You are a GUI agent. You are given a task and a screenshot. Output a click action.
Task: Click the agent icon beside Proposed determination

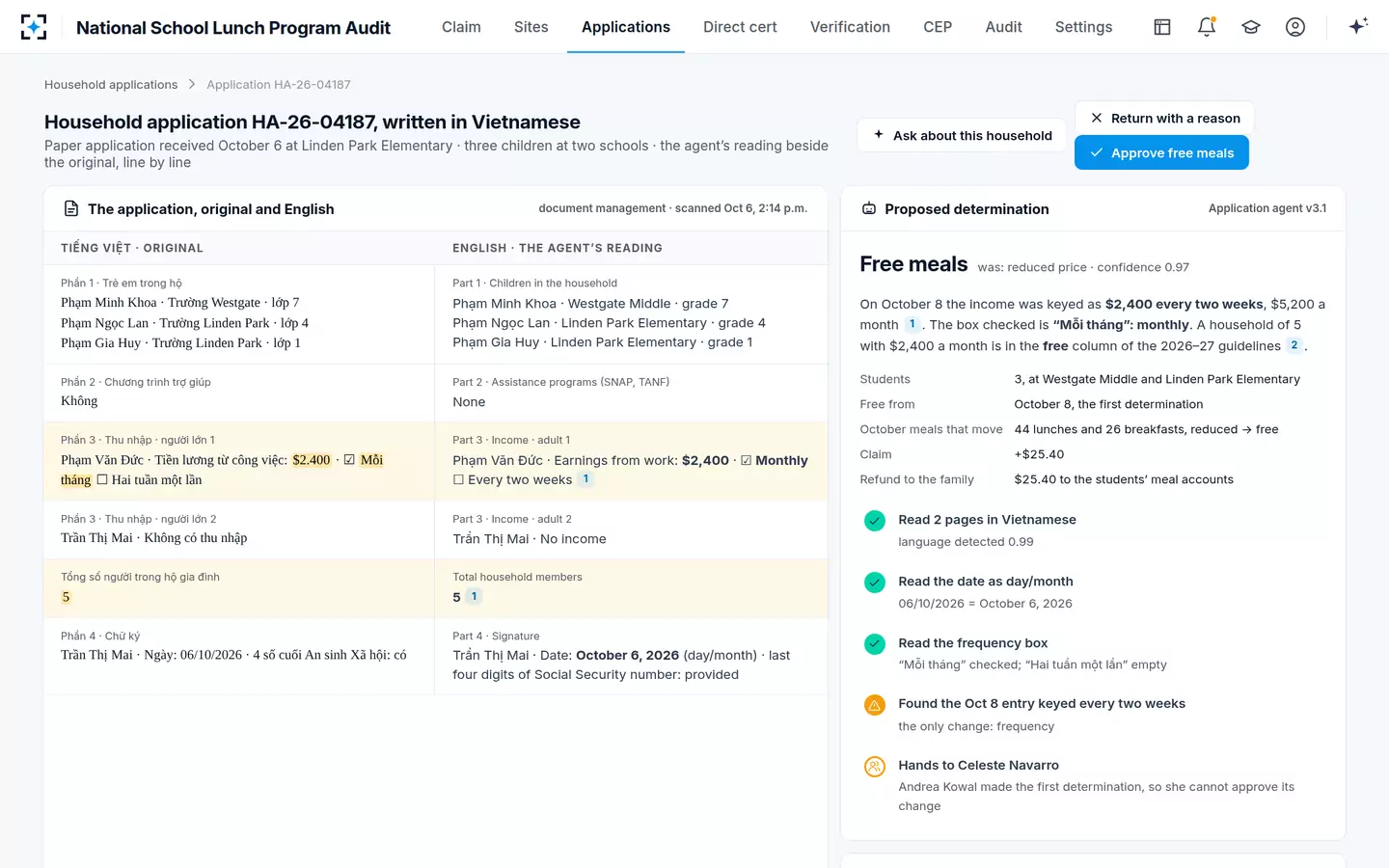tap(869, 208)
